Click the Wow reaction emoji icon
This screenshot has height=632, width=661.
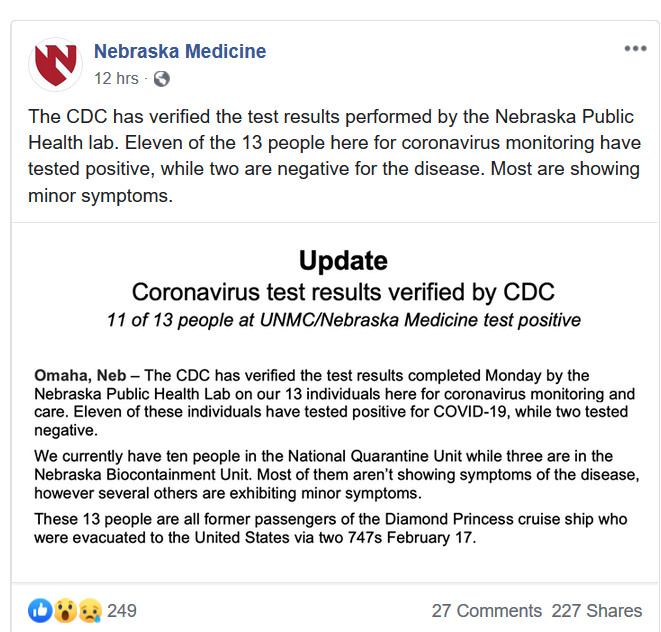[x=65, y=610]
